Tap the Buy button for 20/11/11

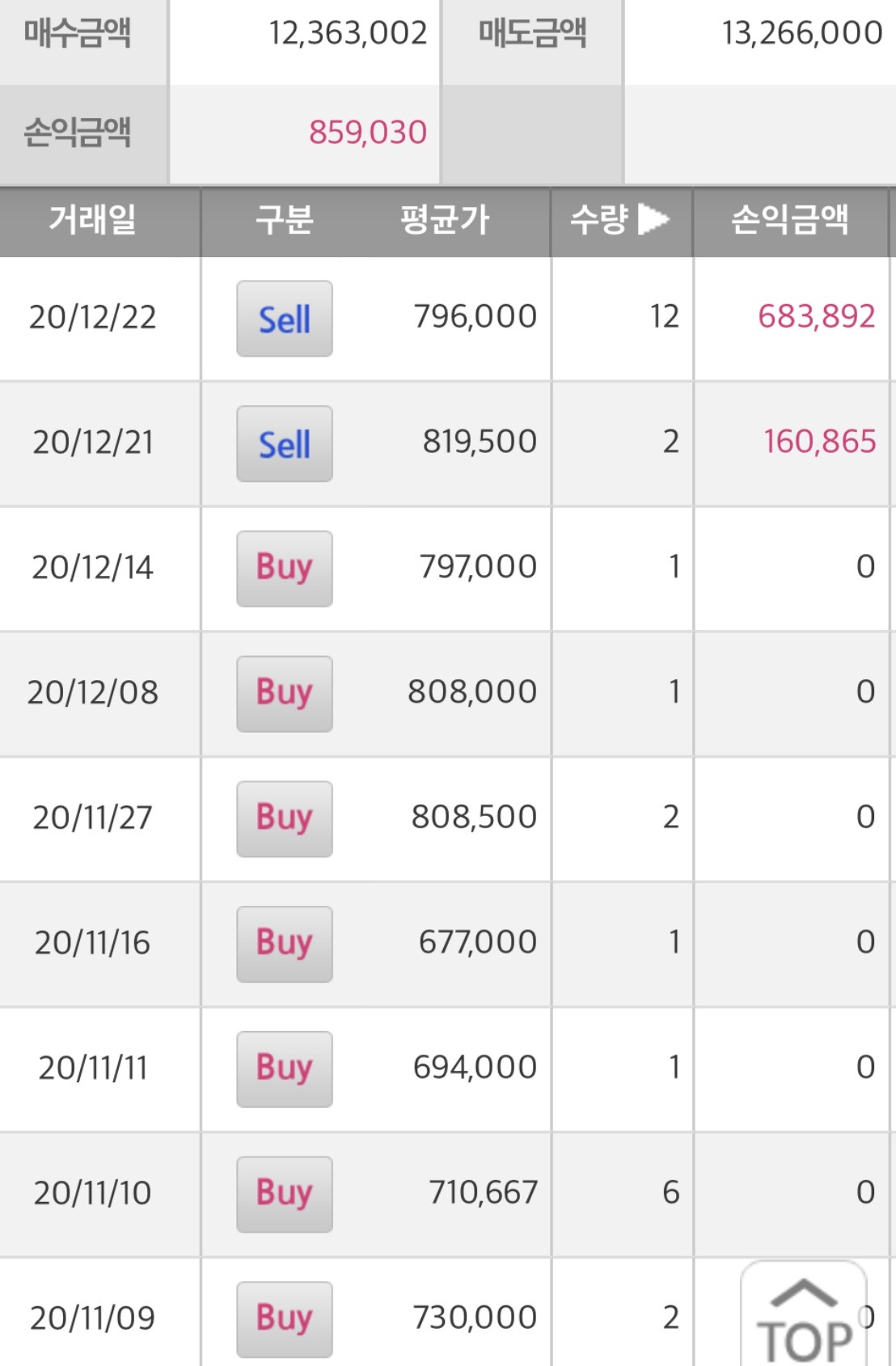point(284,1069)
